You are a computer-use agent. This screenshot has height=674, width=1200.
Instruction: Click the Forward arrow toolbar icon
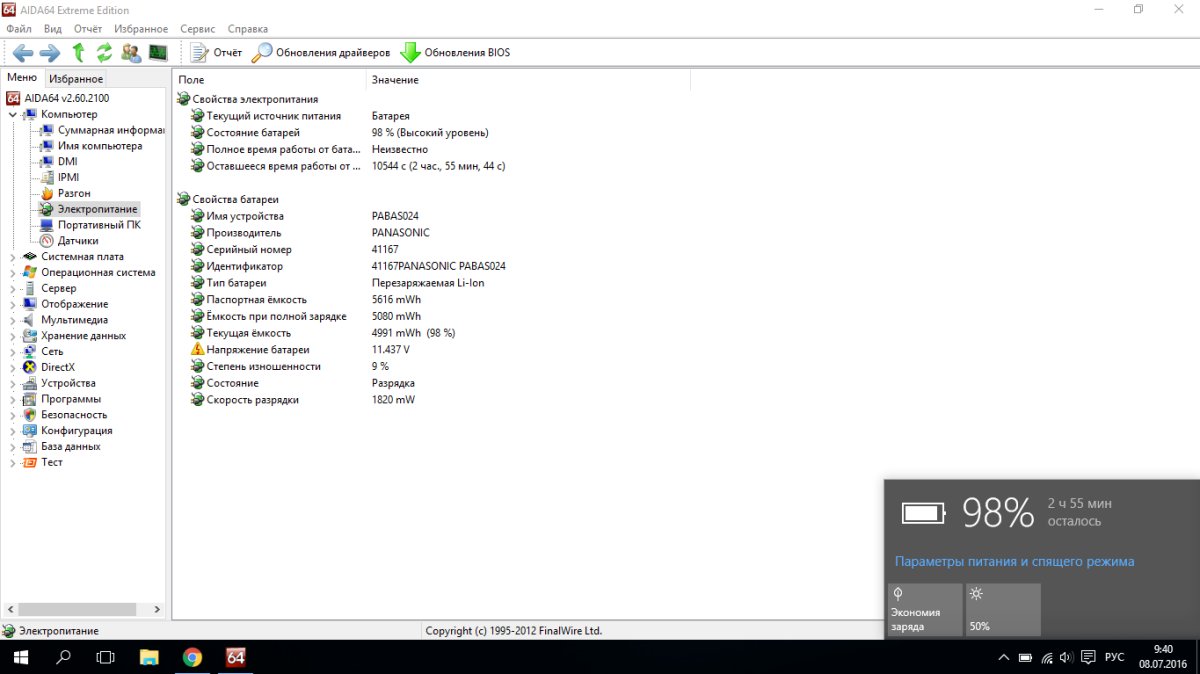[50, 53]
